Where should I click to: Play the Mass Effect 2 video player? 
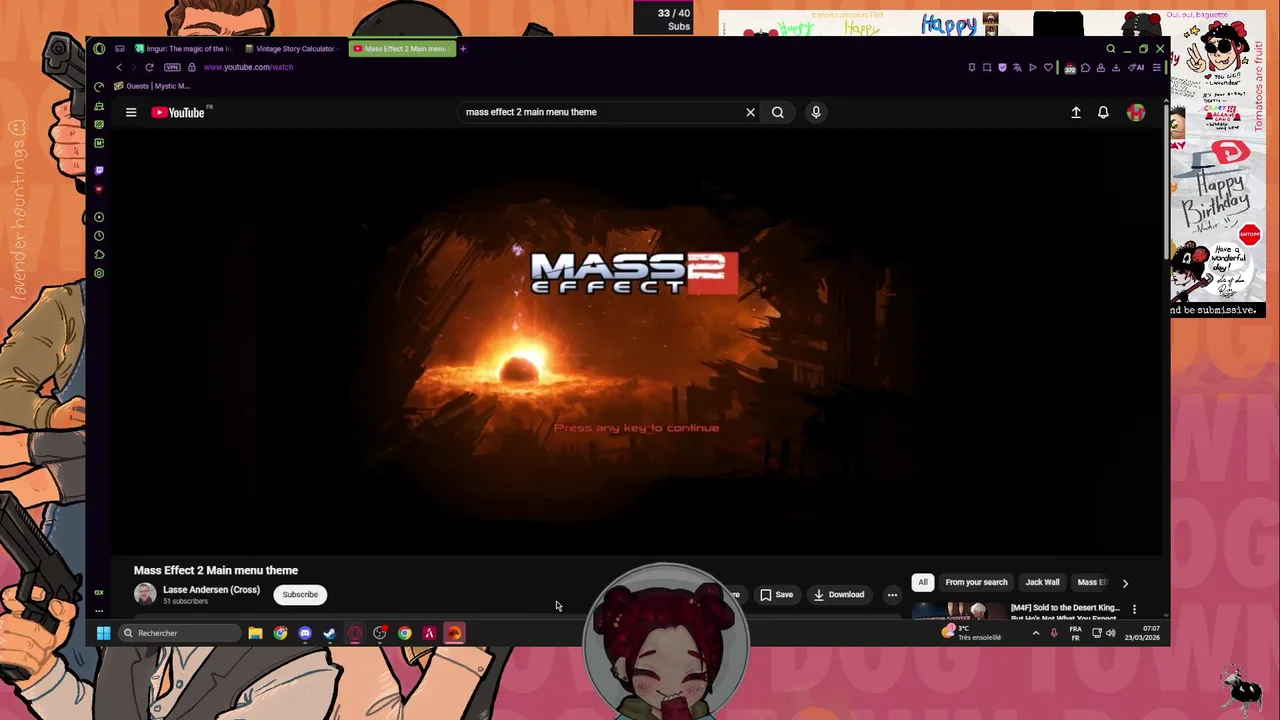click(x=636, y=340)
